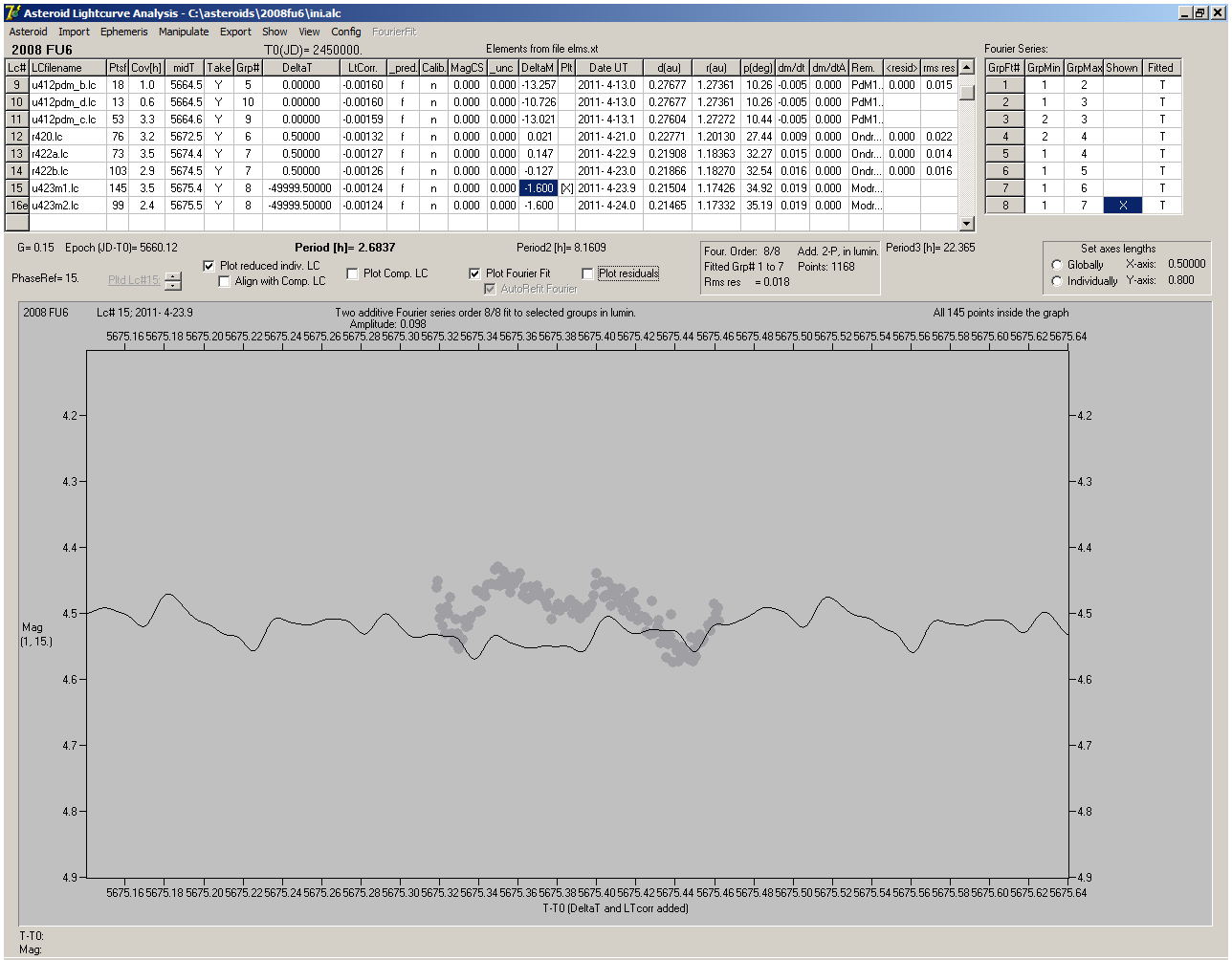Select row header 12 in lightcurve table
Image resolution: width=1232 pixels, height=960 pixels.
click(17, 137)
